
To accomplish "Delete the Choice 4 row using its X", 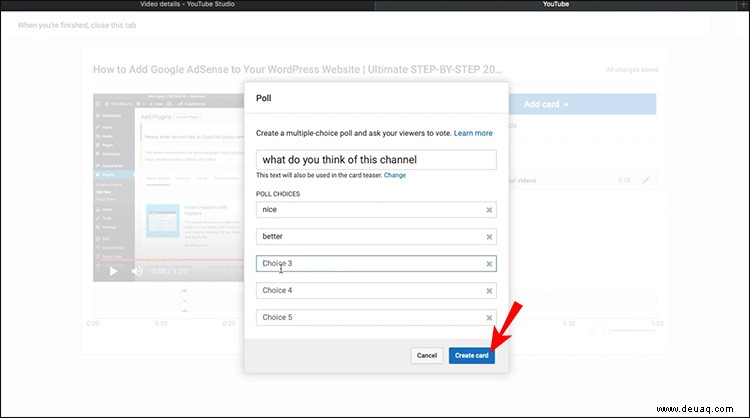I will point(489,291).
